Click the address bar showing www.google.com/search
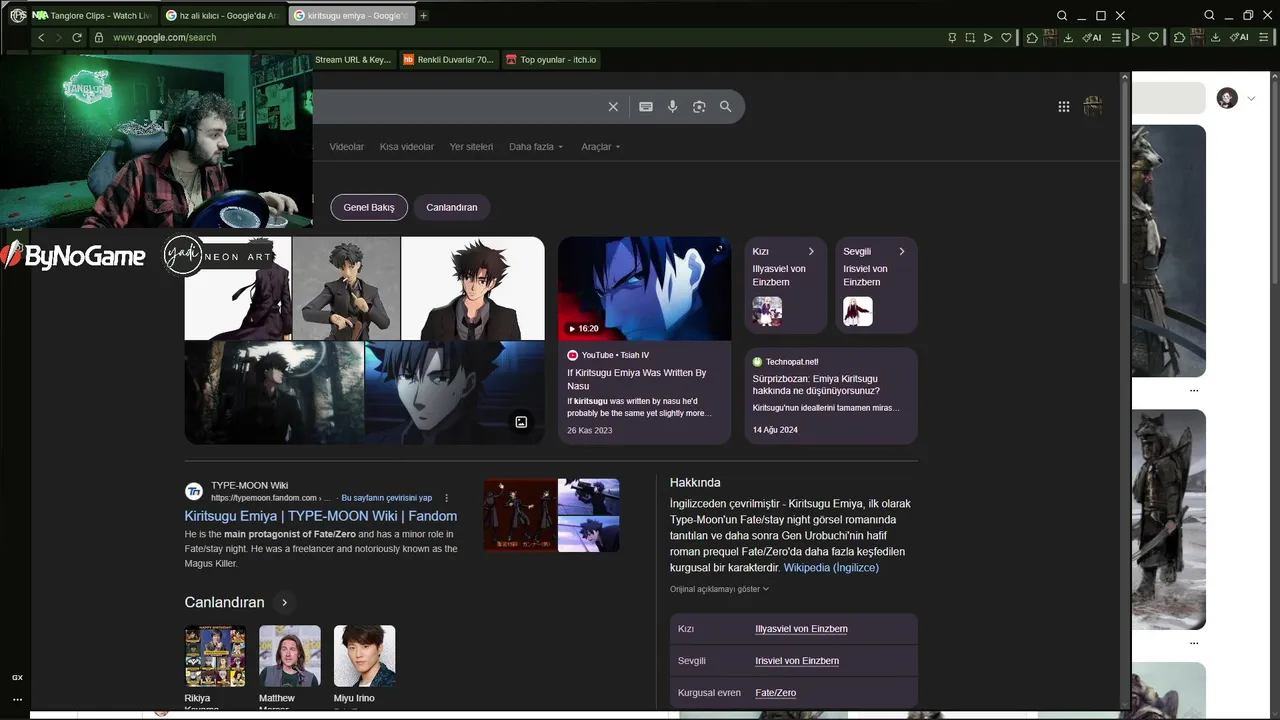This screenshot has width=1280, height=720. [x=520, y=37]
